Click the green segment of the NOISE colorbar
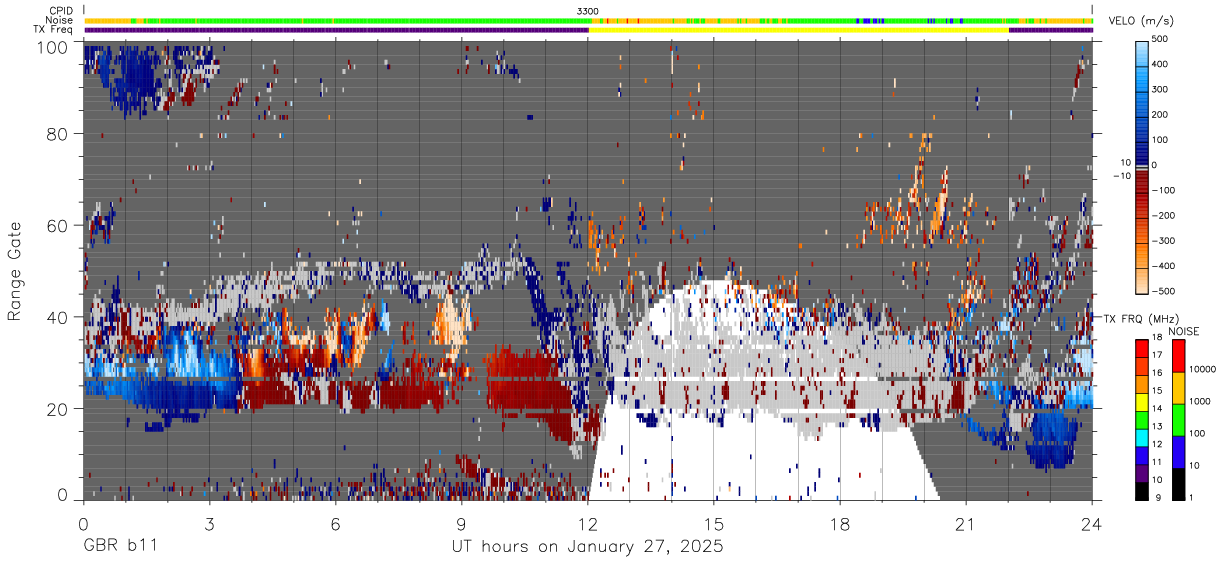 1179,419
